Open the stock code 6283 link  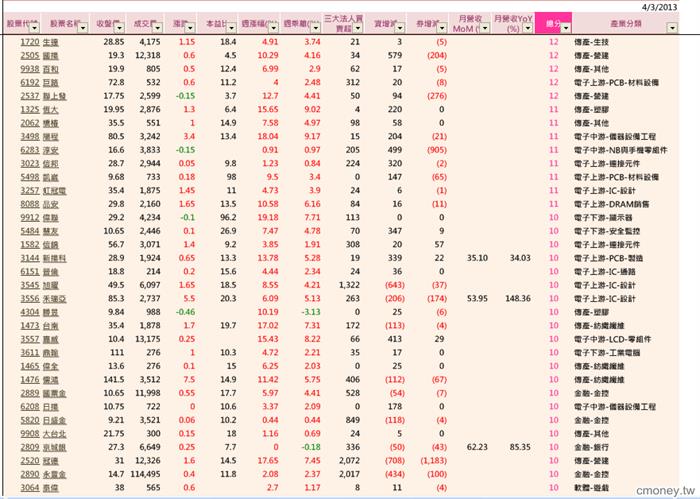pyautogui.click(x=30, y=150)
